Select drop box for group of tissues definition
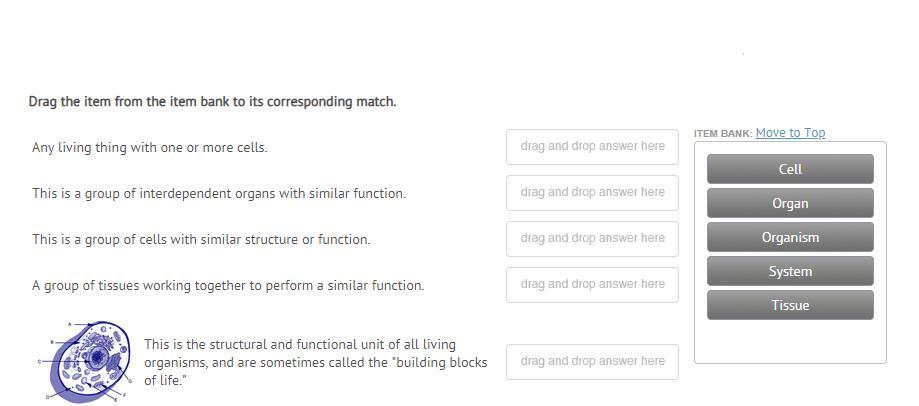 click(592, 284)
